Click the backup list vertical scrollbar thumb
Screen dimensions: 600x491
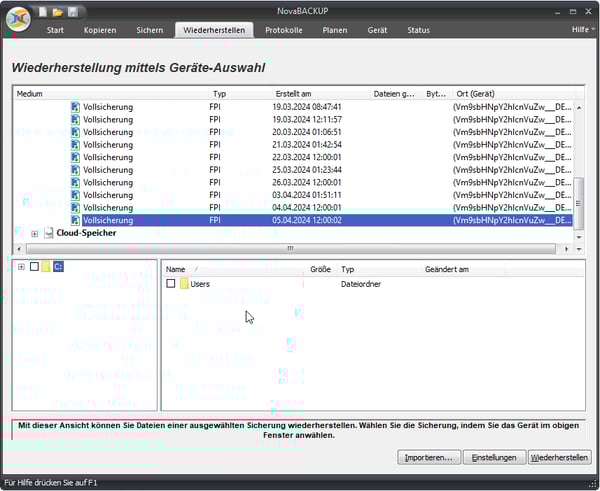(579, 203)
